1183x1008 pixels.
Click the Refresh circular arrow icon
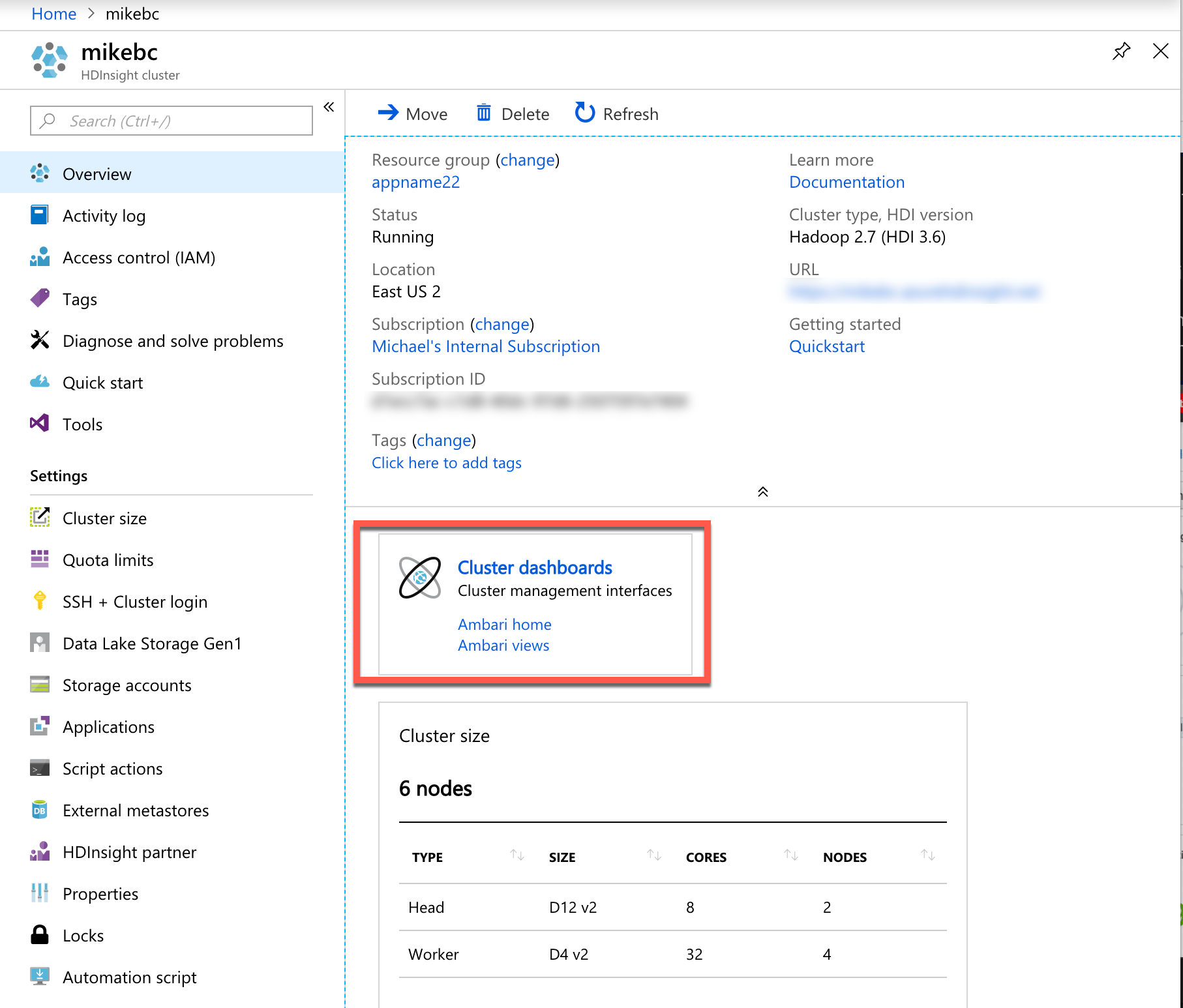pos(584,113)
